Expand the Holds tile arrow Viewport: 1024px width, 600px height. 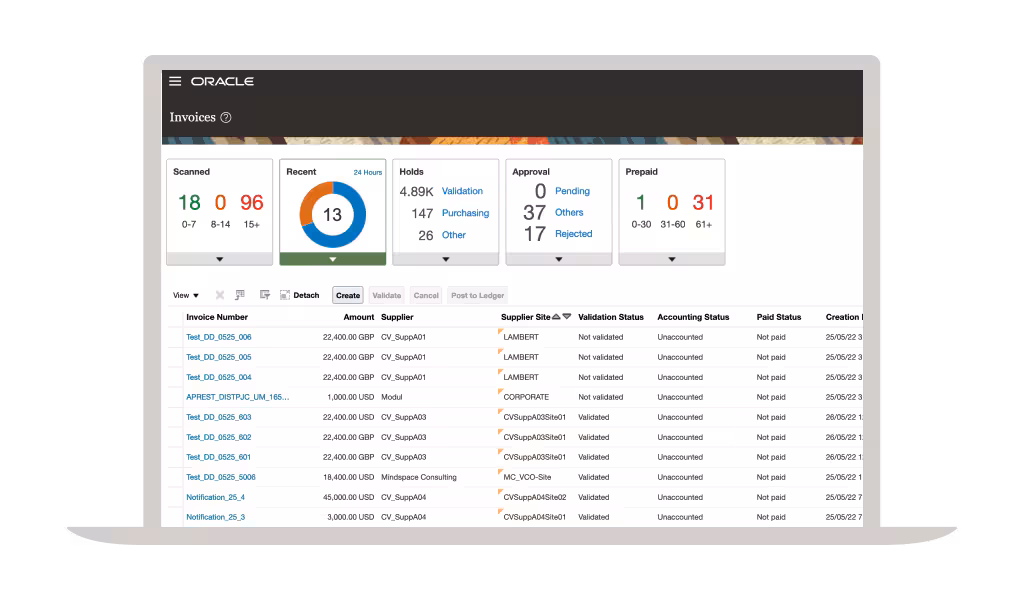point(445,259)
